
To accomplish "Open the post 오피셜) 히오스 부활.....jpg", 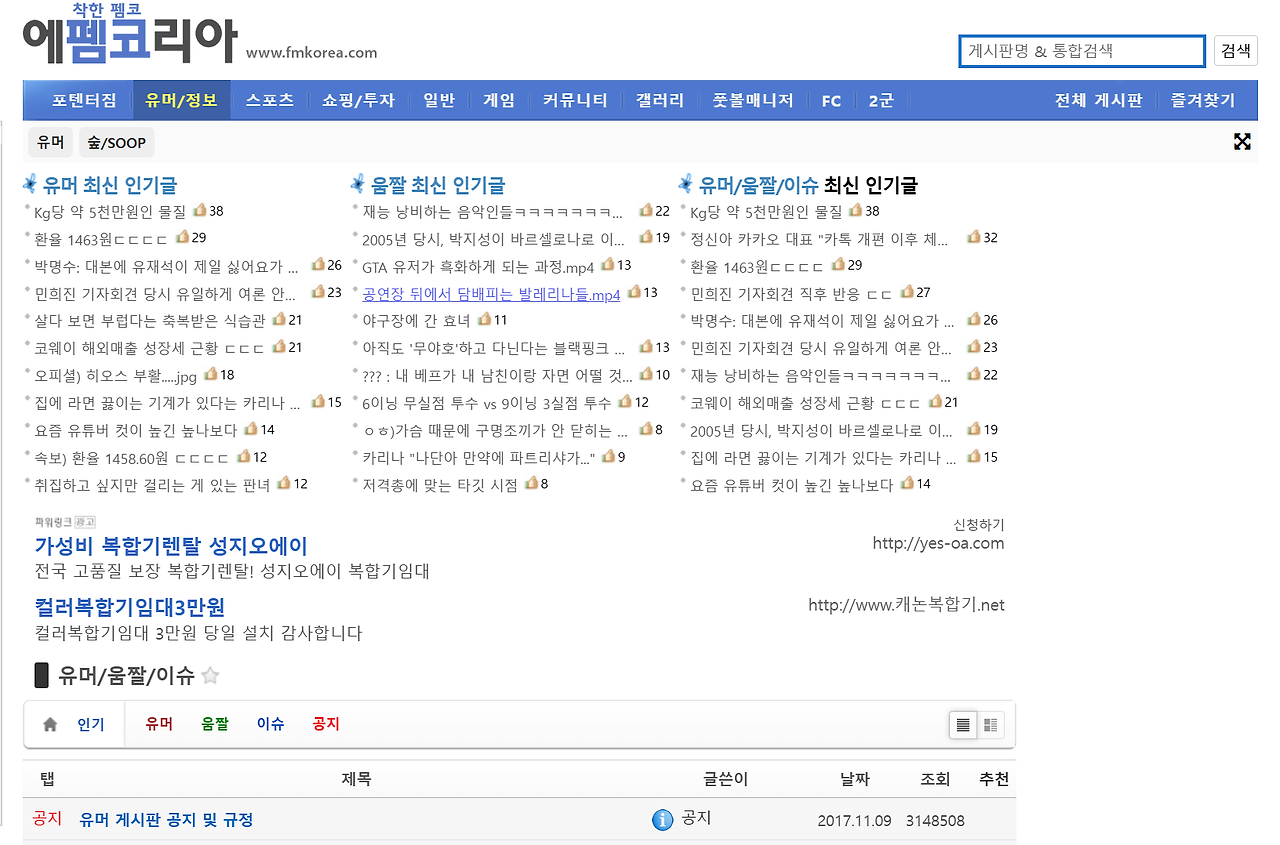I will click(x=115, y=375).
